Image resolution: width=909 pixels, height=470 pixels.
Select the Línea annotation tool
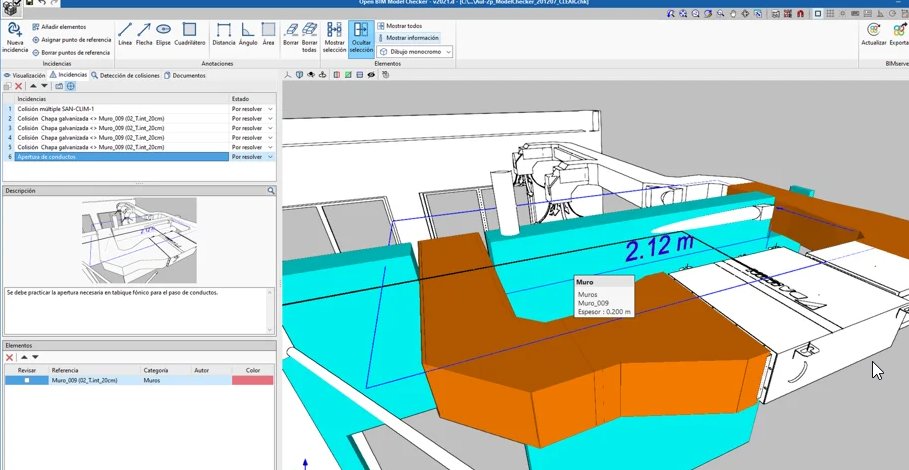(x=125, y=34)
